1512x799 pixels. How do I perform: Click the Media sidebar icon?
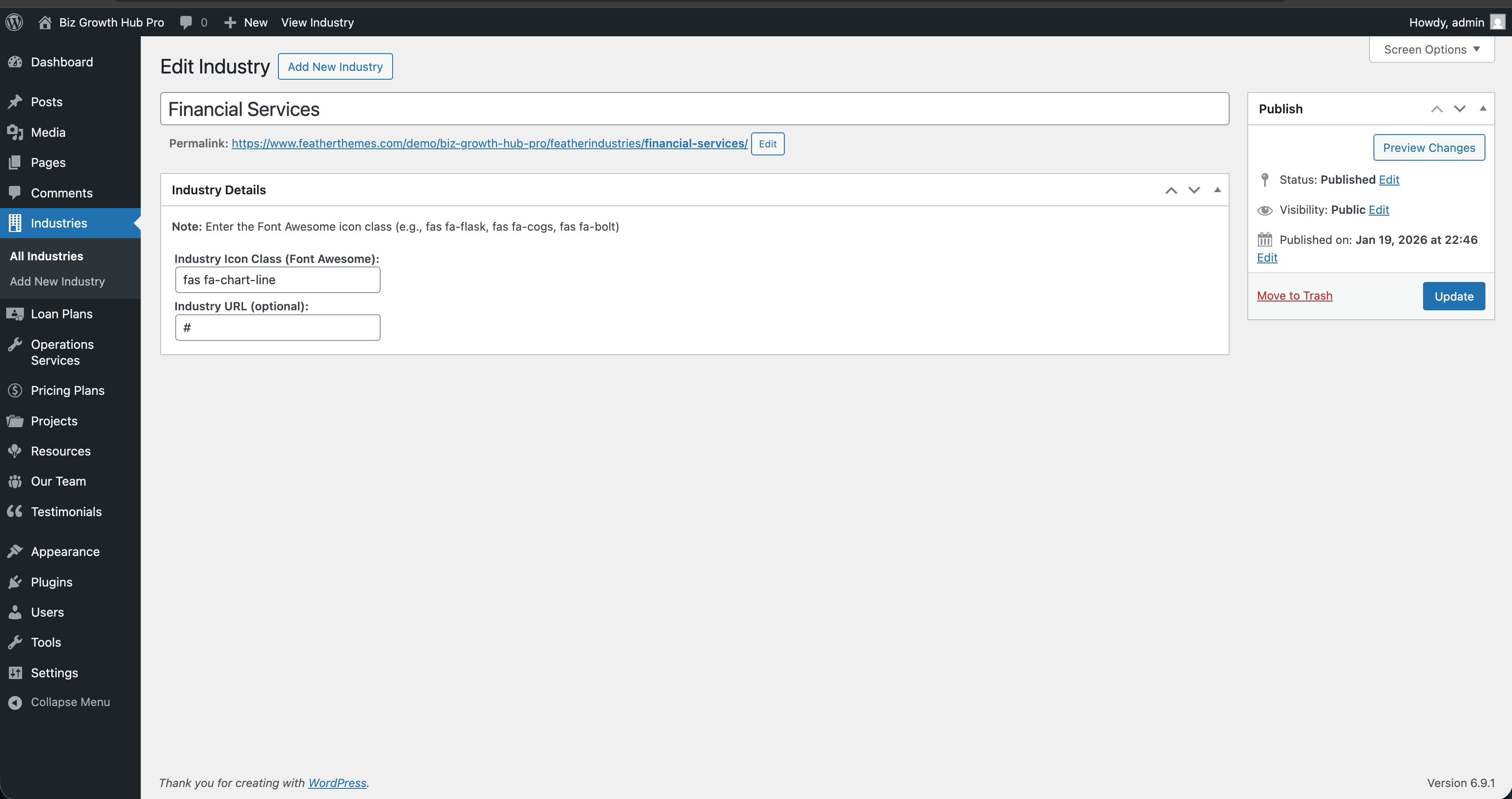pyautogui.click(x=15, y=133)
